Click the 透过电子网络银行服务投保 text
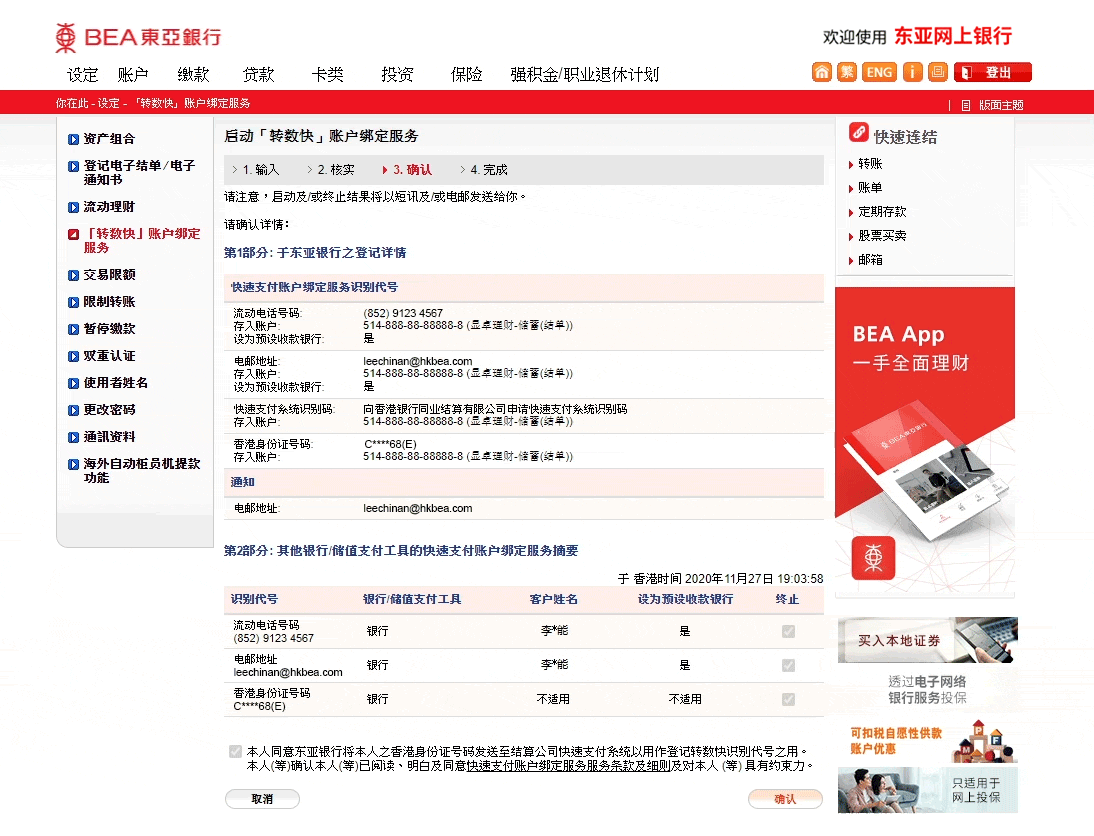 click(927, 689)
